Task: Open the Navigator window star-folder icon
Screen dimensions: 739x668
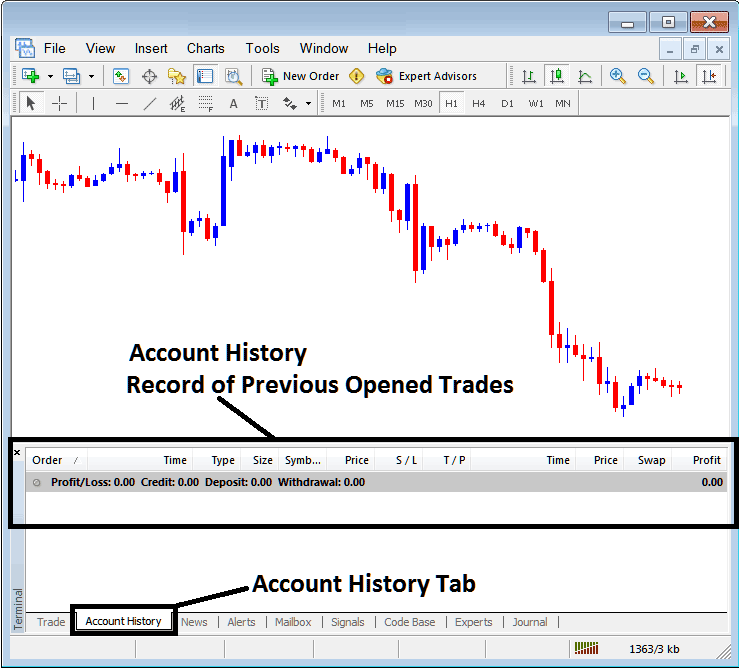Action: click(x=177, y=76)
